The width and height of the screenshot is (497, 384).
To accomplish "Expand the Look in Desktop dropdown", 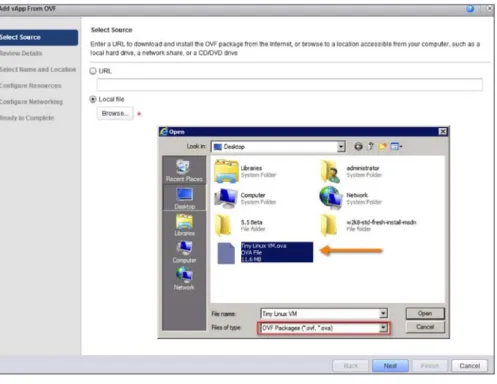I will [x=341, y=146].
